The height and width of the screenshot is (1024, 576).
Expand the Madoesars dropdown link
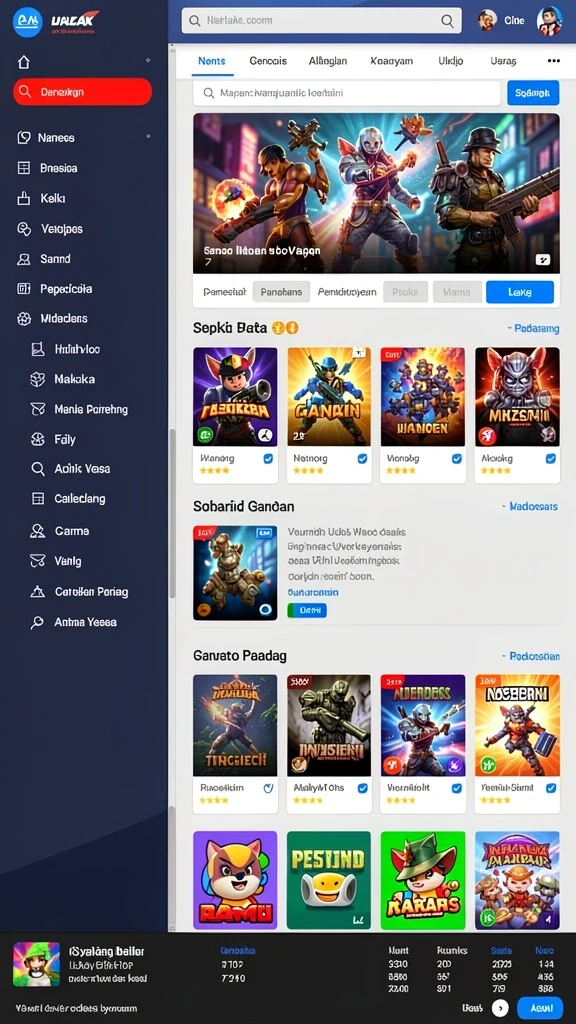click(x=530, y=506)
